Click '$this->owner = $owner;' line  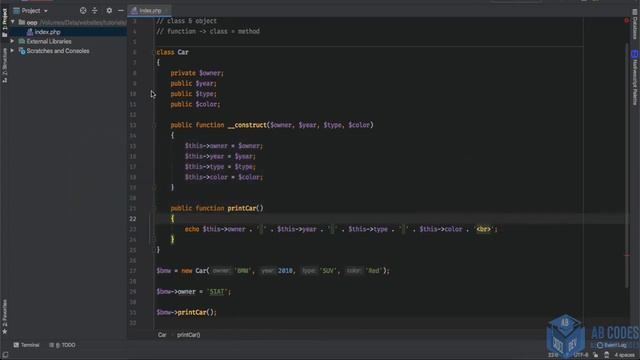click(x=224, y=146)
